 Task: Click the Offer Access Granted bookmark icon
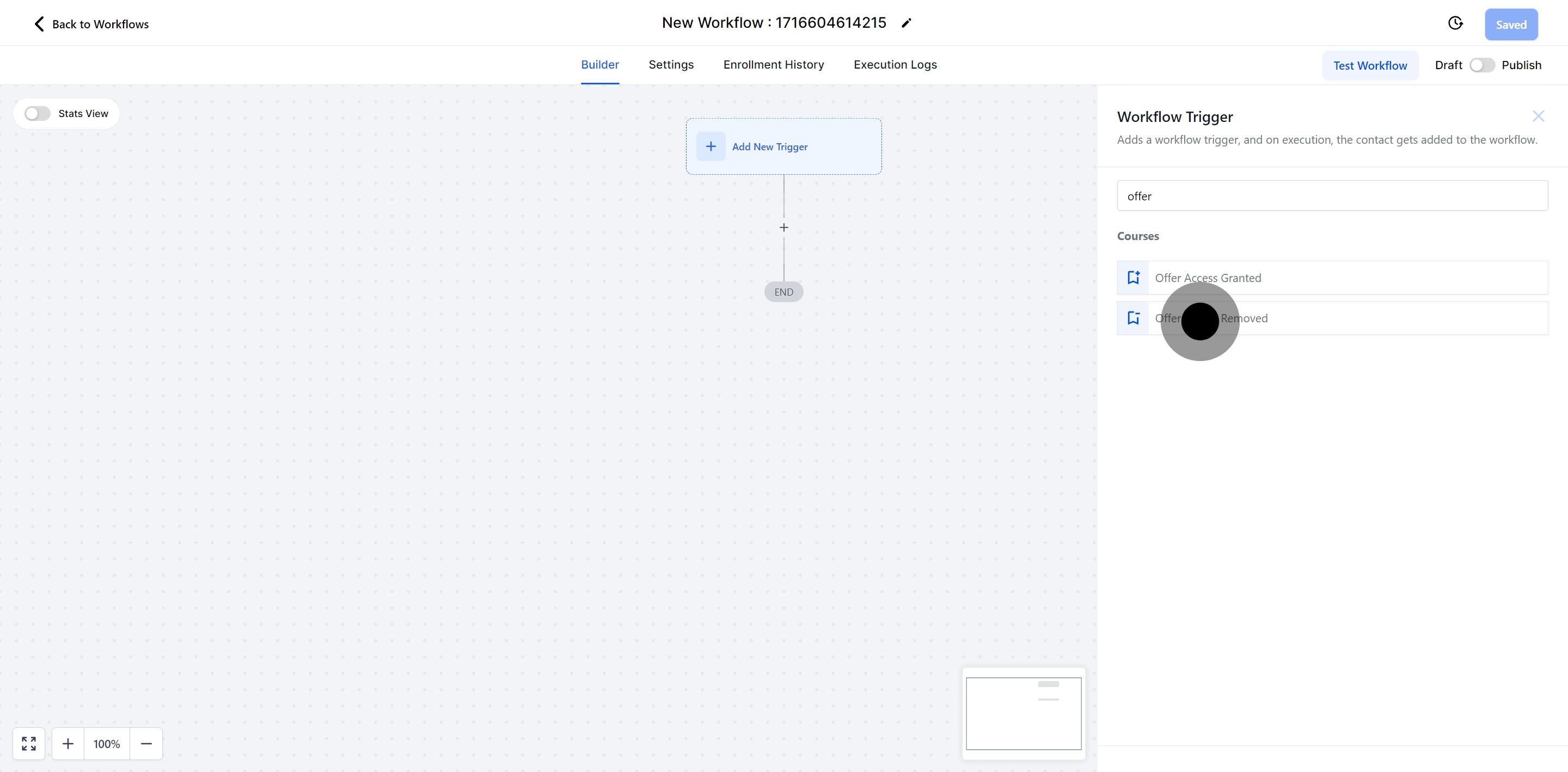tap(1133, 278)
